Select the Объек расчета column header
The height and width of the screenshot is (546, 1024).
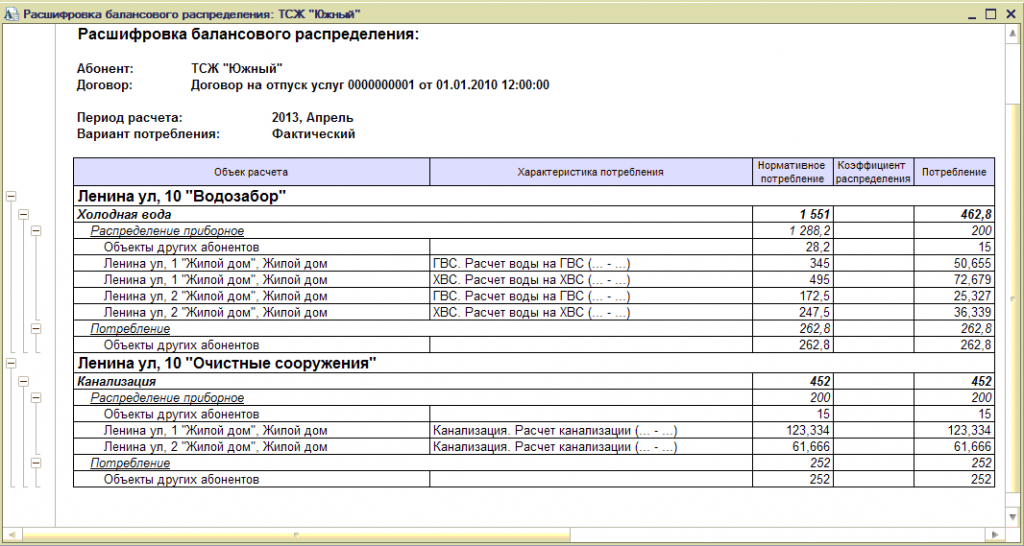[x=251, y=172]
